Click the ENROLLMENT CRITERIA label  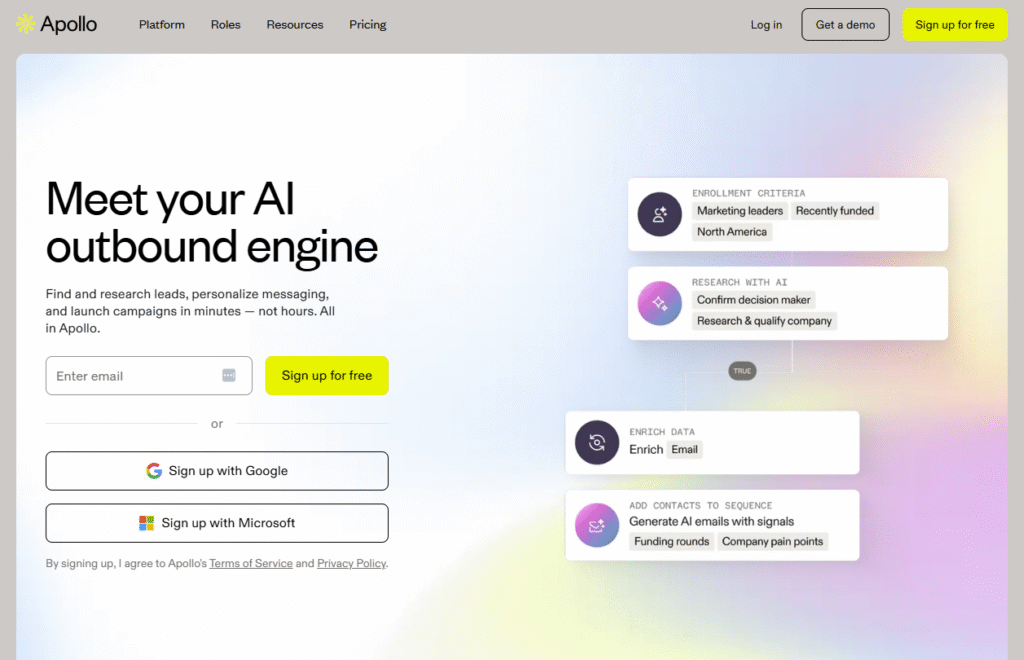tap(748, 193)
